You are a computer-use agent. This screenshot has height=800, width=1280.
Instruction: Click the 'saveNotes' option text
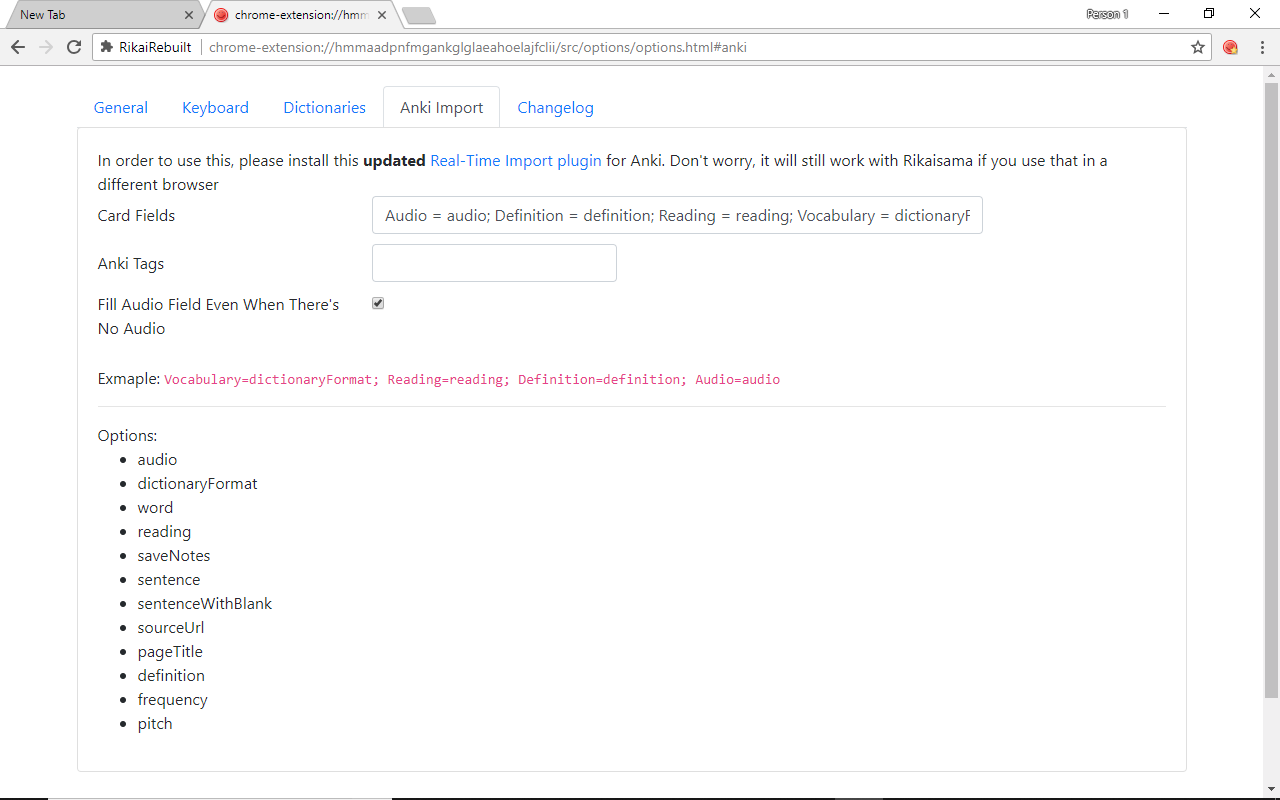[174, 556]
